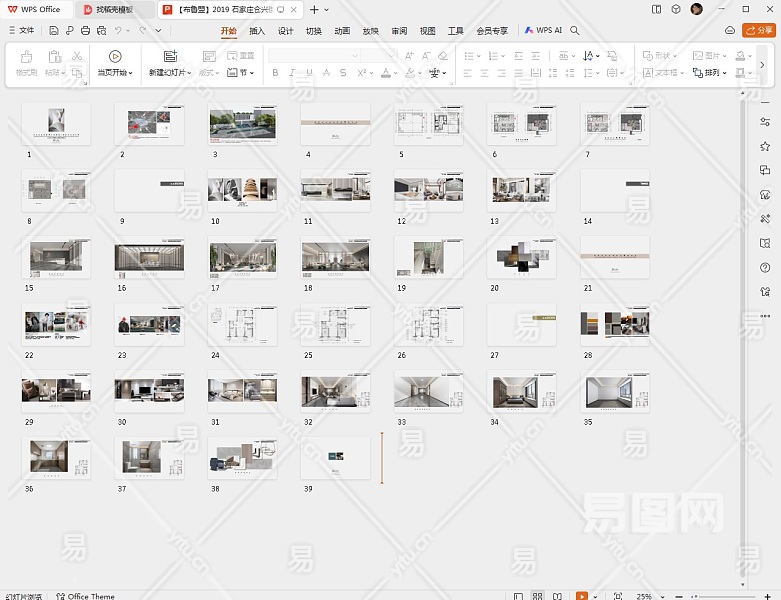781x600 pixels.
Task: Click the orange 分享 share button
Action: pos(759,31)
